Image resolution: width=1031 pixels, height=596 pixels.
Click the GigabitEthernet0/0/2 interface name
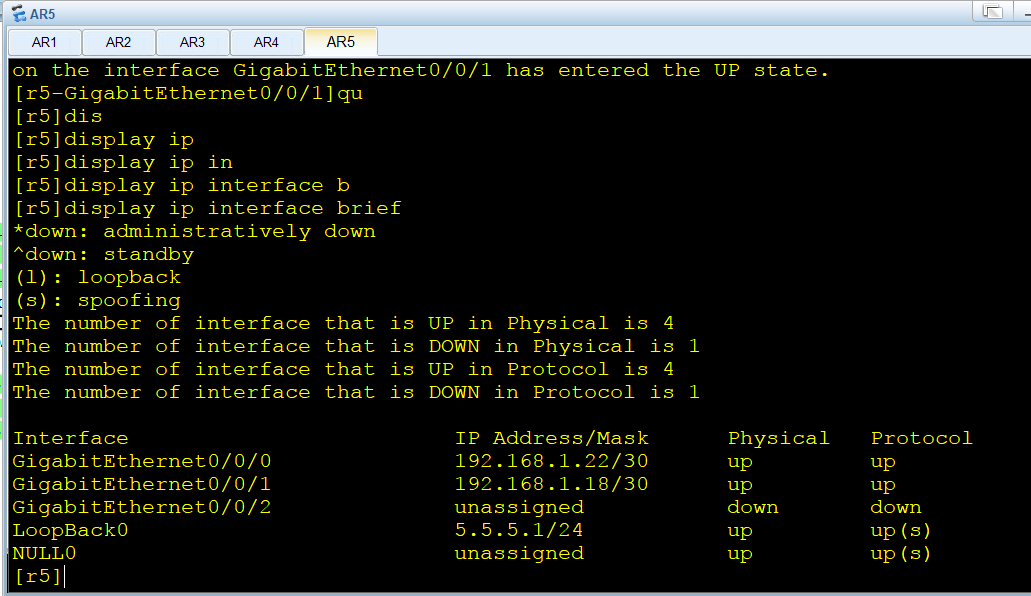click(141, 507)
